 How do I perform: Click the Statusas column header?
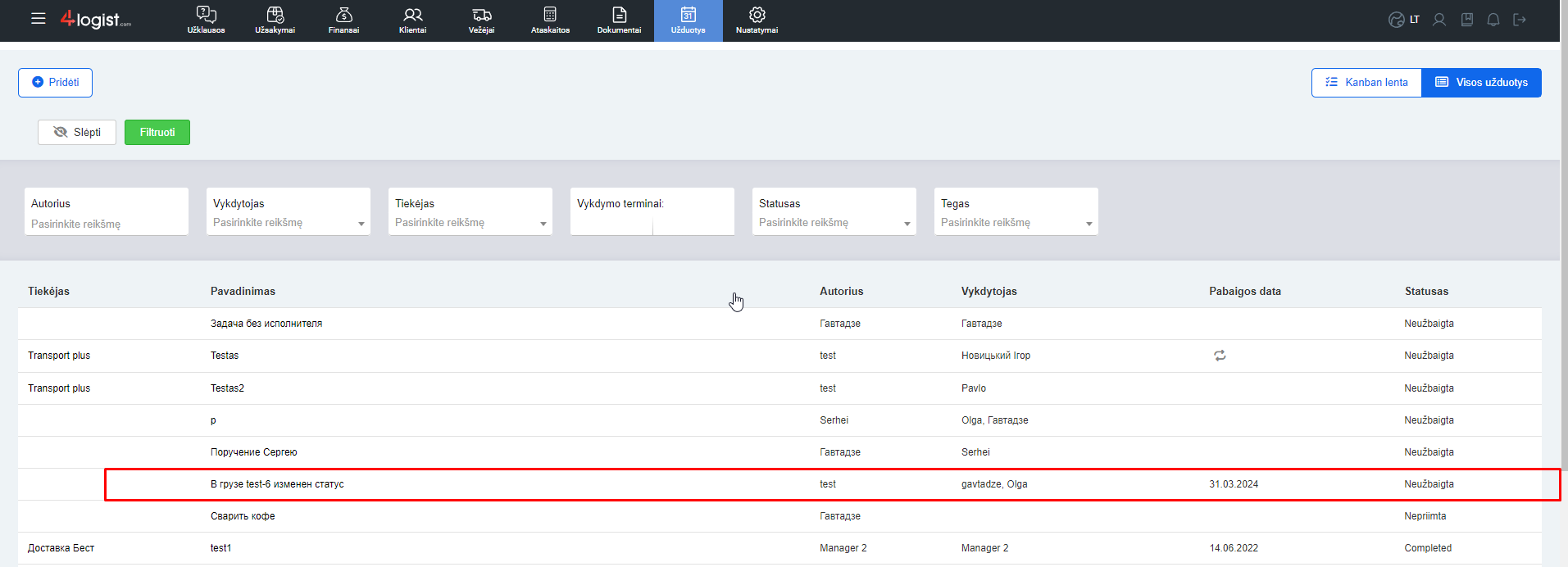[1426, 292]
